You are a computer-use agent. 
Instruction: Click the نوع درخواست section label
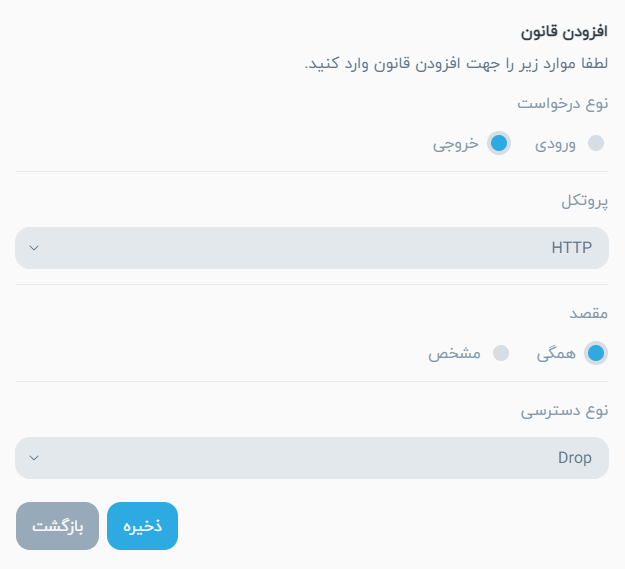563,104
